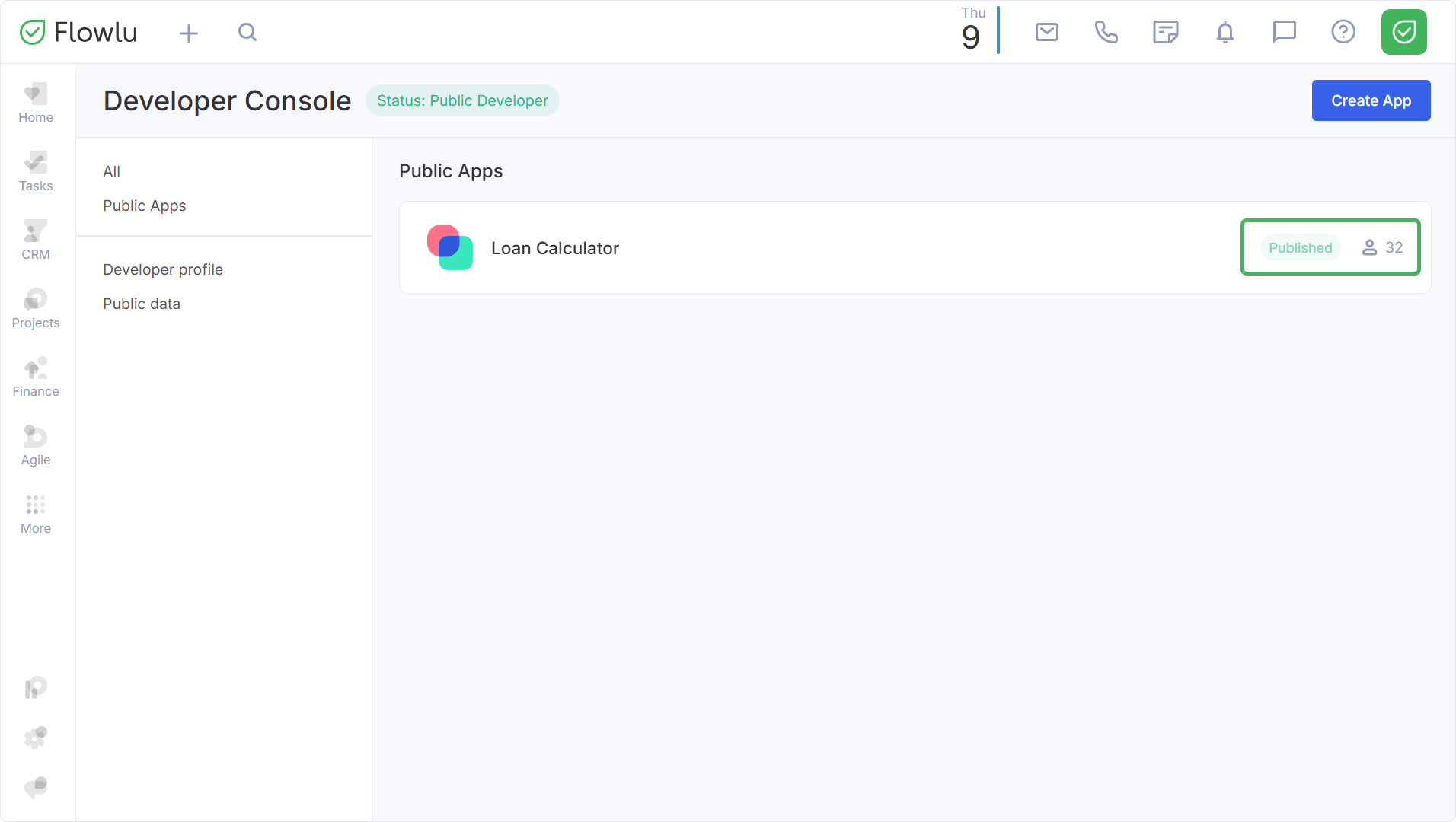The image size is (1456, 822).
Task: Open the help question mark icon
Action: pos(1343,32)
